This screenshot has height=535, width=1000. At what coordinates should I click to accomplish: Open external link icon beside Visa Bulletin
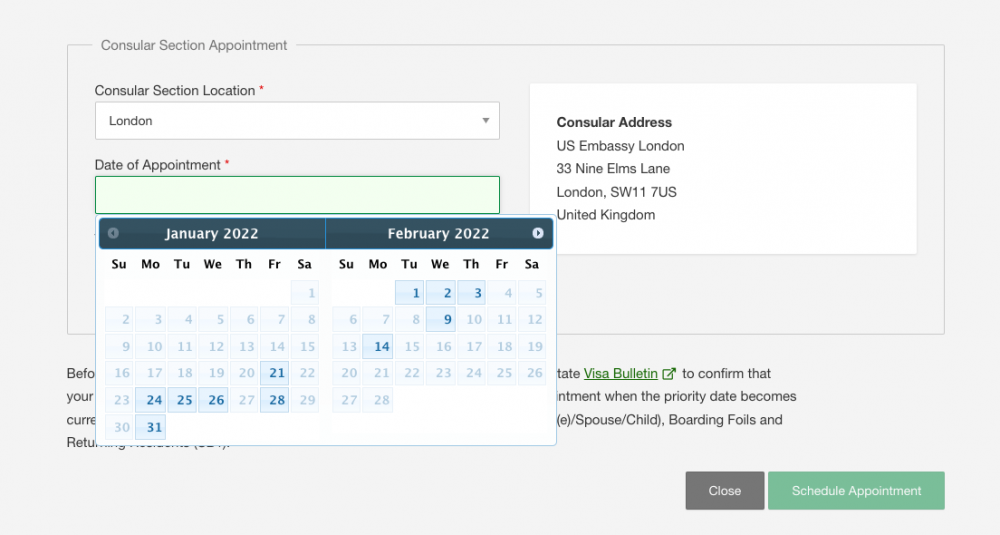(670, 374)
